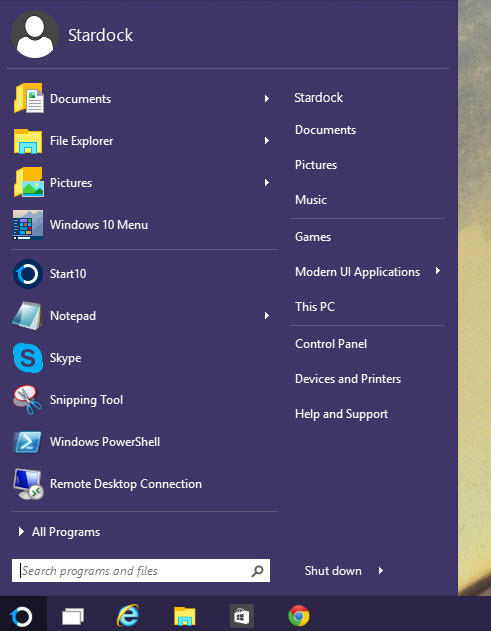Open Control Panel
491x631 pixels.
tap(331, 344)
